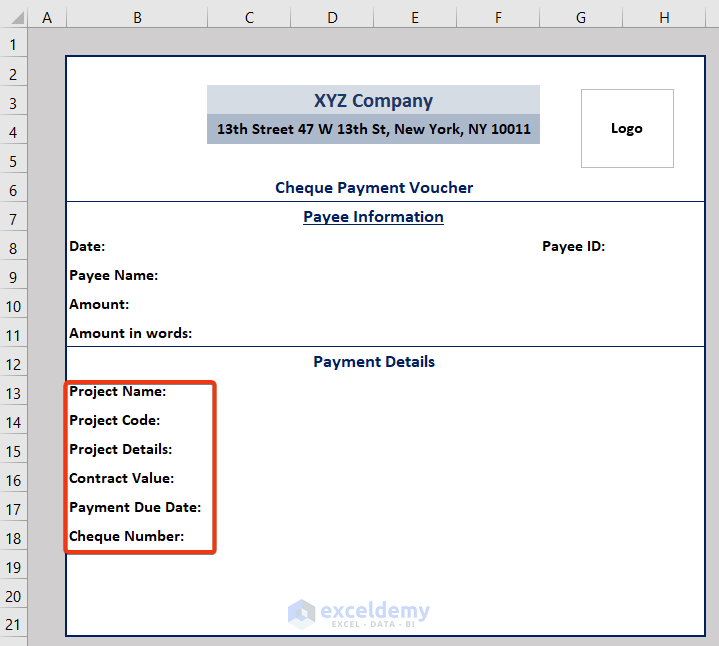Select column C header
This screenshot has width=719, height=646.
tap(249, 17)
